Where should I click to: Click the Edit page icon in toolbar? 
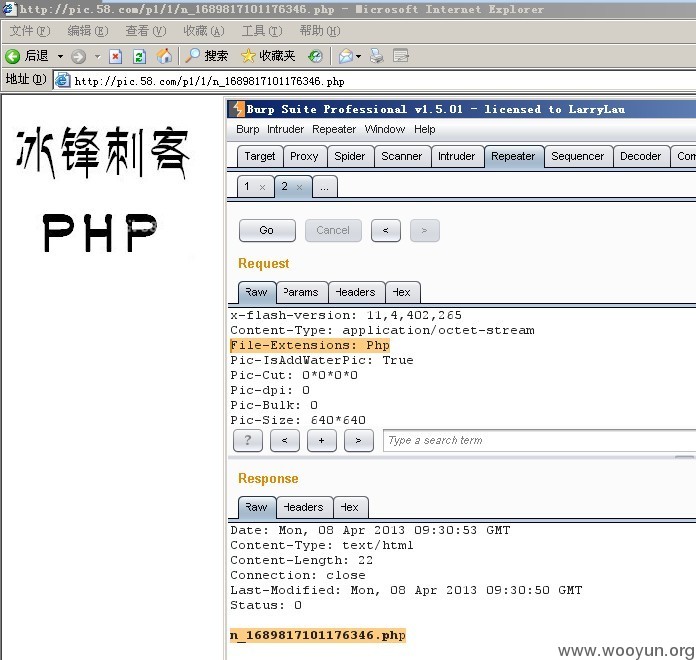coord(401,56)
